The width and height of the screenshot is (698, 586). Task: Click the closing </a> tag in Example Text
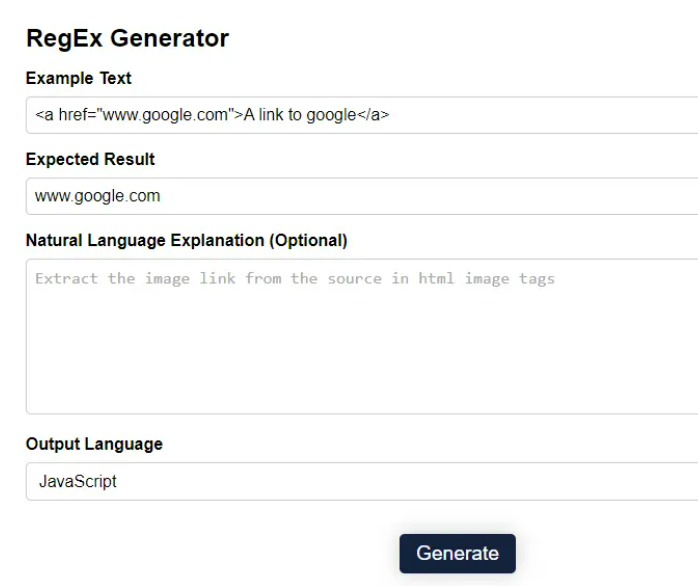373,115
